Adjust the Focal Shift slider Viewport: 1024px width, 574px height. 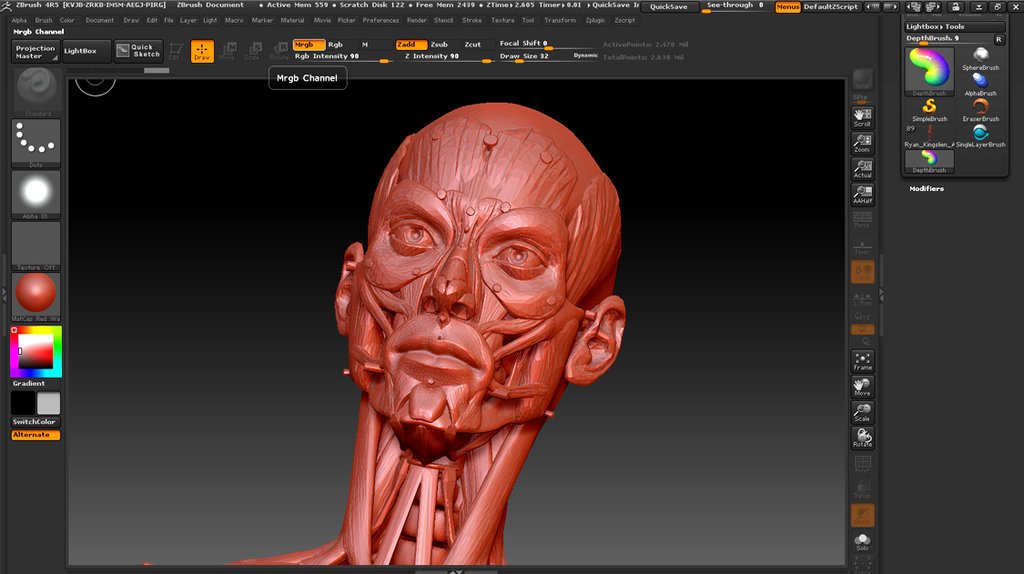coord(547,44)
